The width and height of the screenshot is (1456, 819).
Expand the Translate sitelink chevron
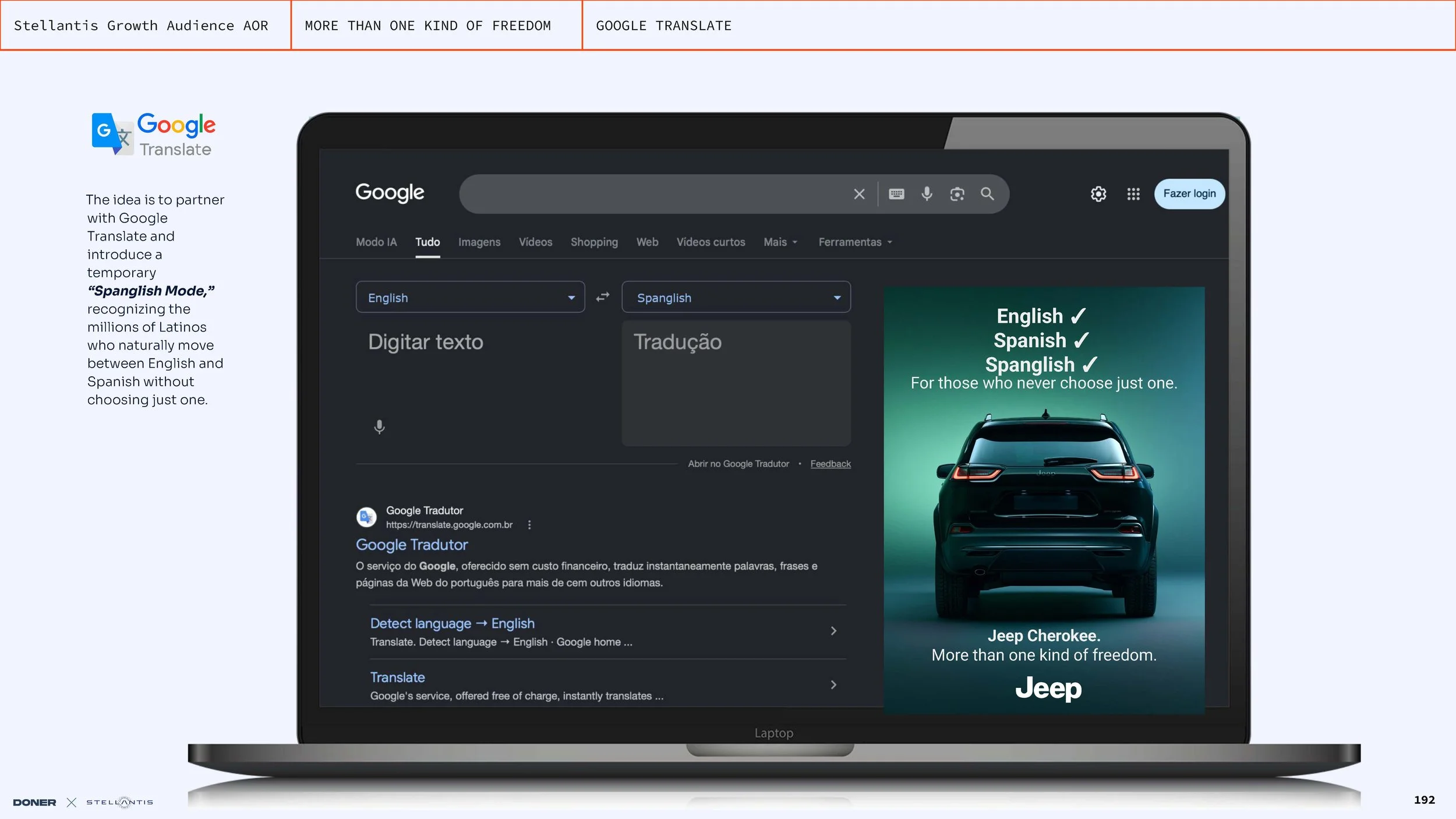click(x=833, y=685)
